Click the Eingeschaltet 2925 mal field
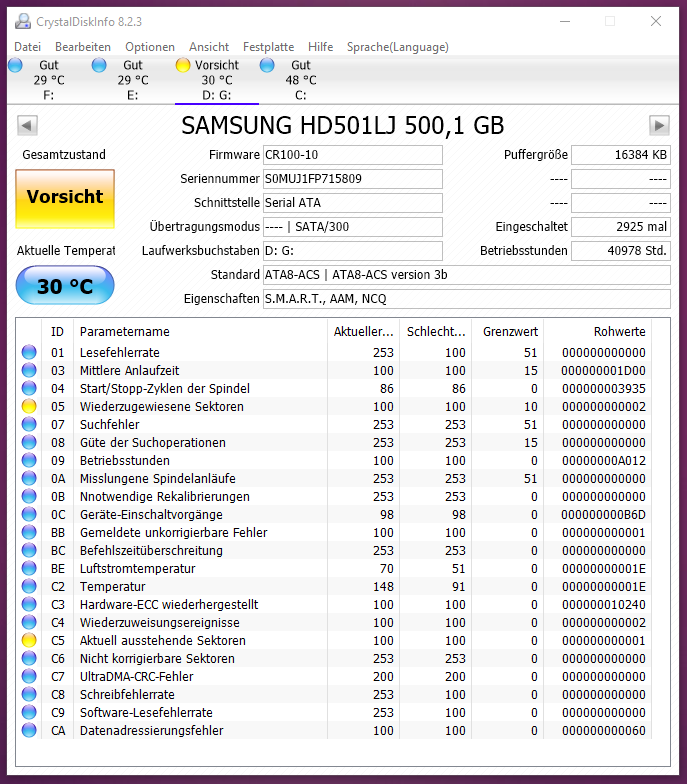The height and width of the screenshot is (784, 687). click(620, 227)
